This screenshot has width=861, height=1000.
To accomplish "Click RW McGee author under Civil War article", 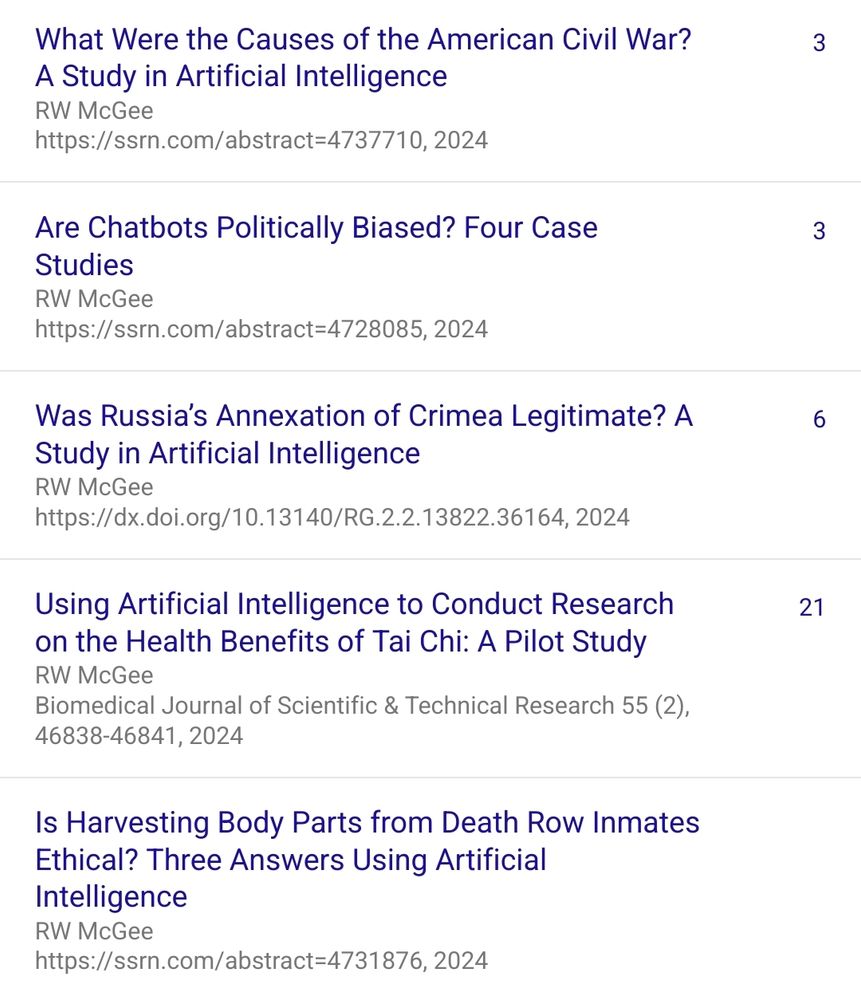I will tap(94, 111).
